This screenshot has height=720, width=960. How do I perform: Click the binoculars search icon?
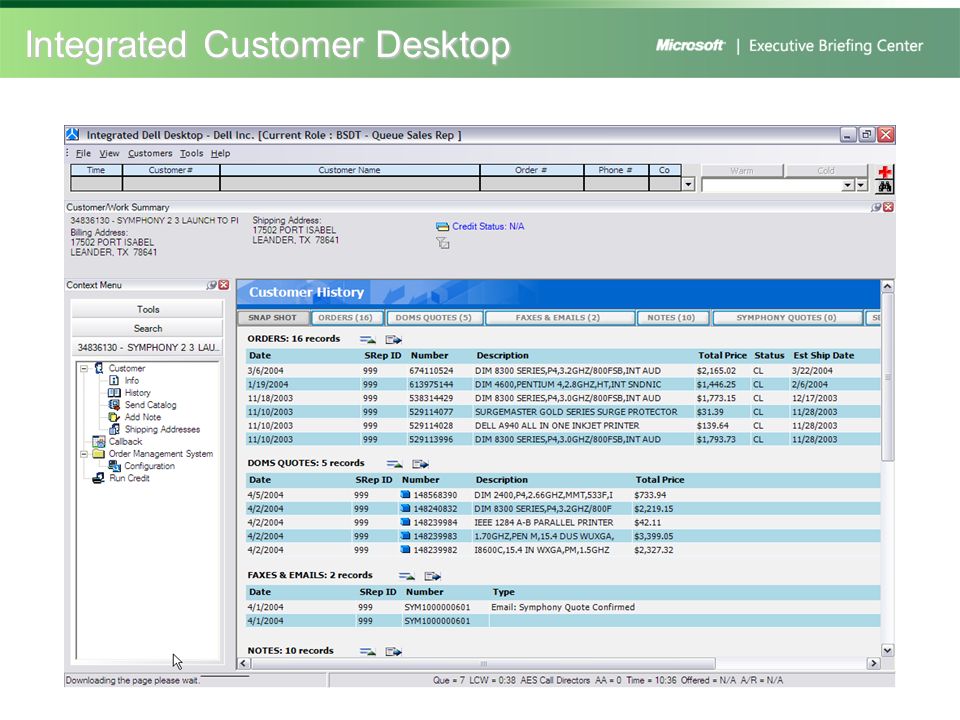[884, 186]
